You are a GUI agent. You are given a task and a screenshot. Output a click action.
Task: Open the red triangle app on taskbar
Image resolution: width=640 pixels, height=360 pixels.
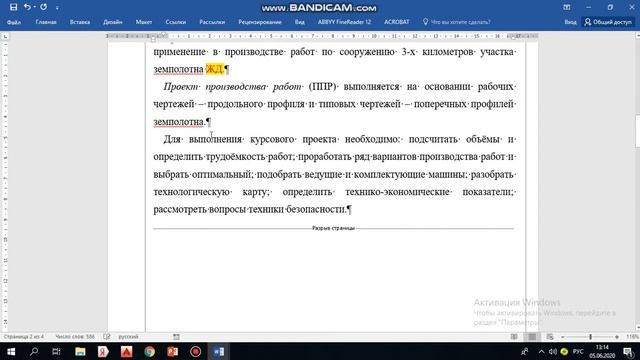127,351
